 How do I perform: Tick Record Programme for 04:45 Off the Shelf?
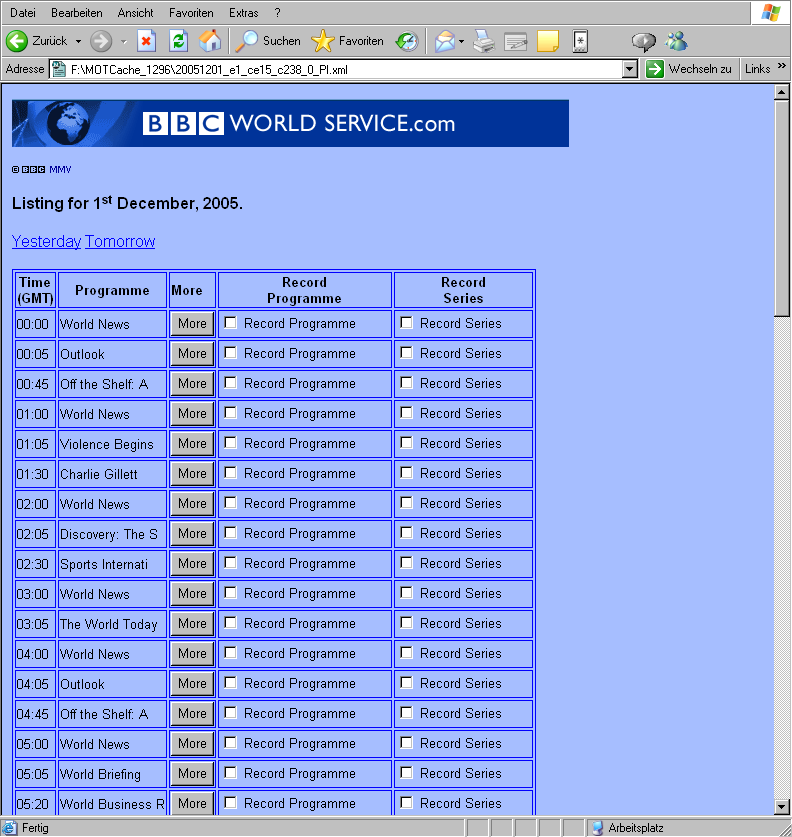231,712
